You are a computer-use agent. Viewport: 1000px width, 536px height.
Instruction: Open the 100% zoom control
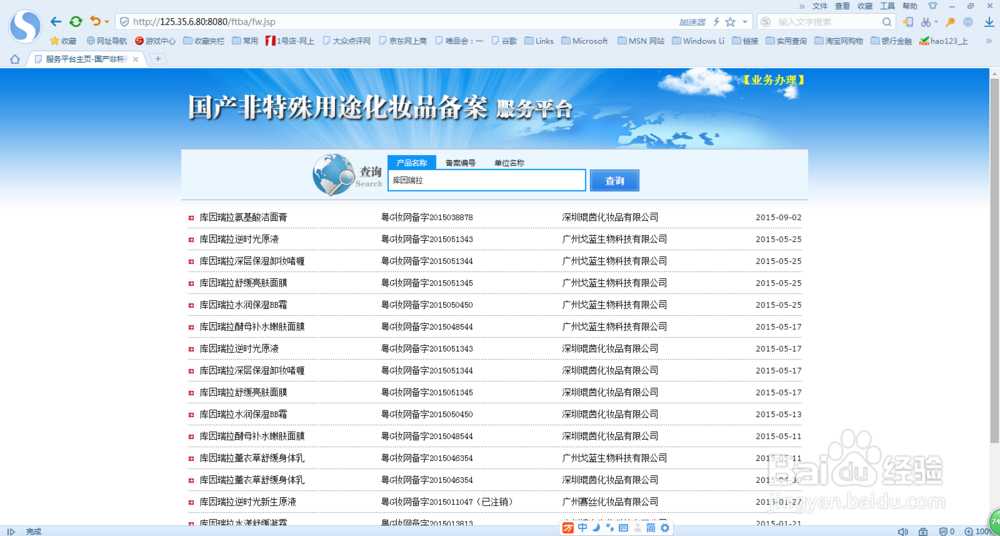[x=978, y=531]
